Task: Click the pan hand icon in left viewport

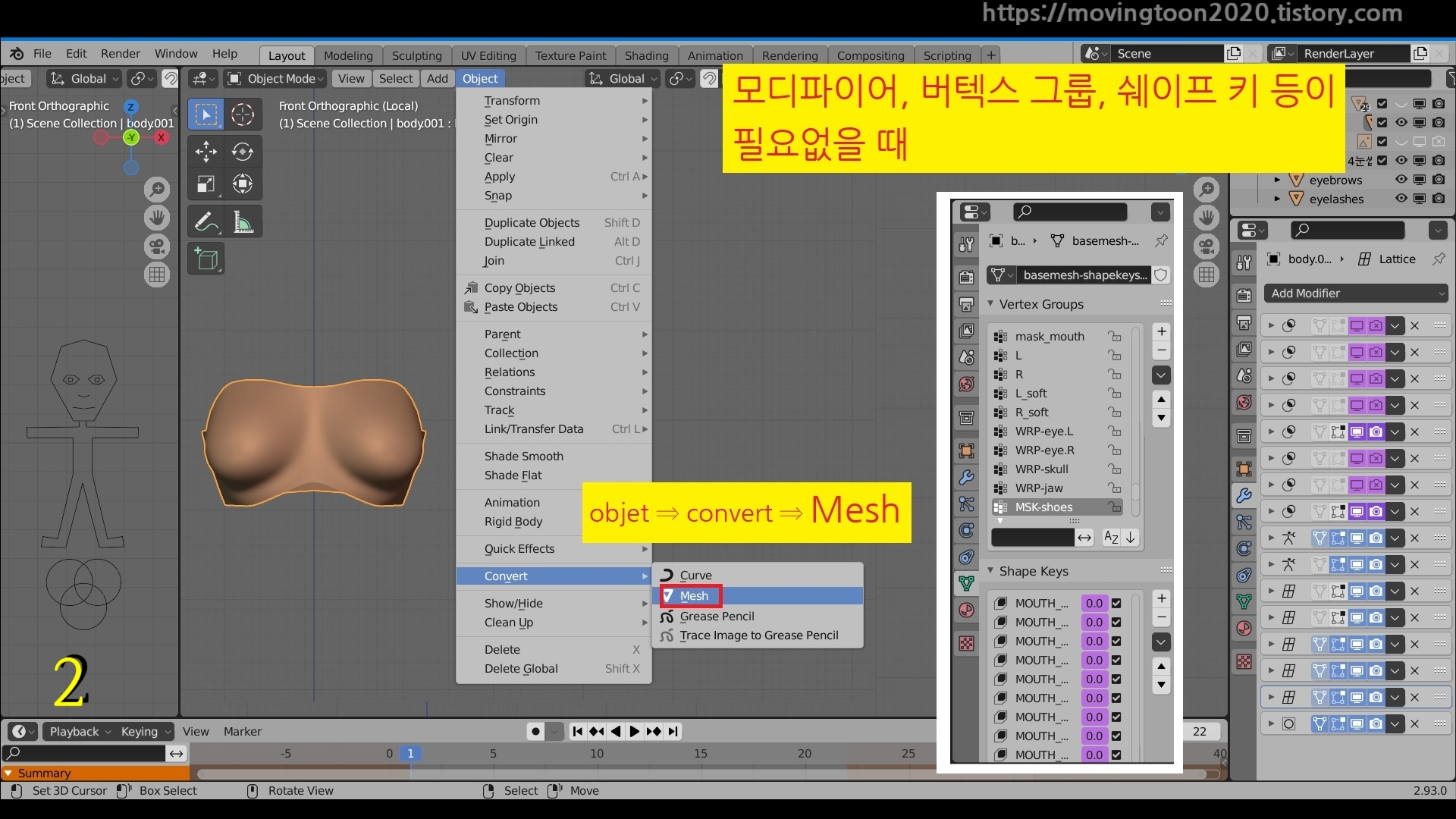Action: point(157,218)
